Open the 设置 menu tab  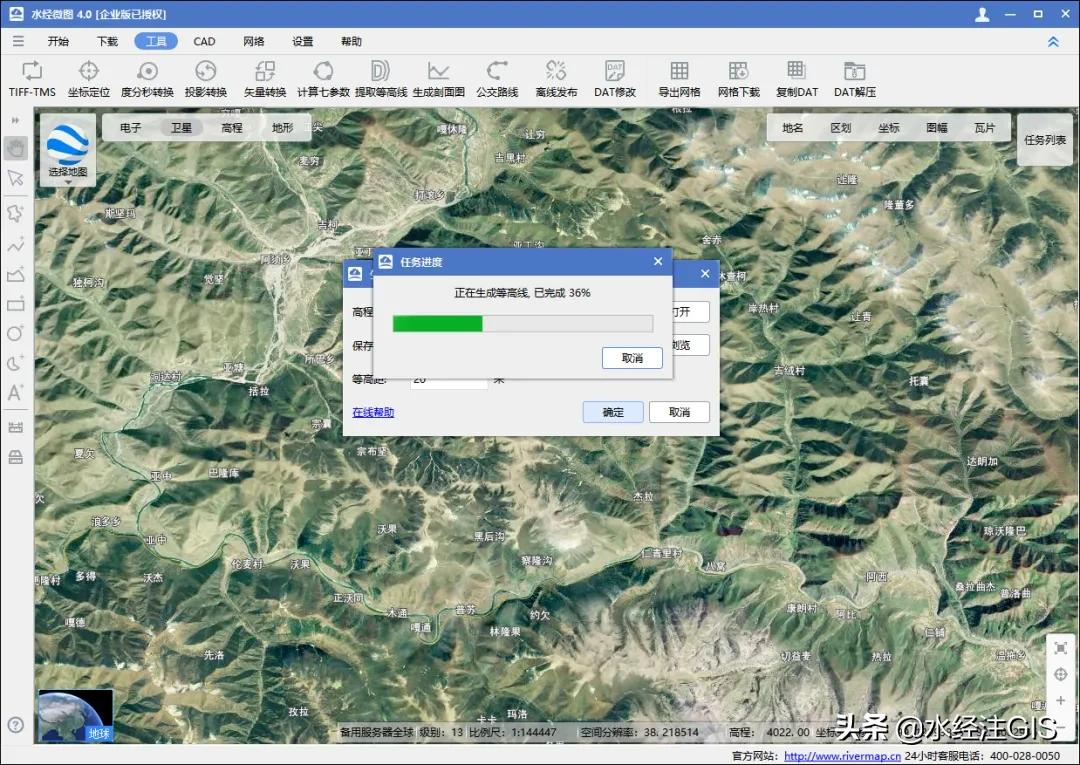click(302, 41)
